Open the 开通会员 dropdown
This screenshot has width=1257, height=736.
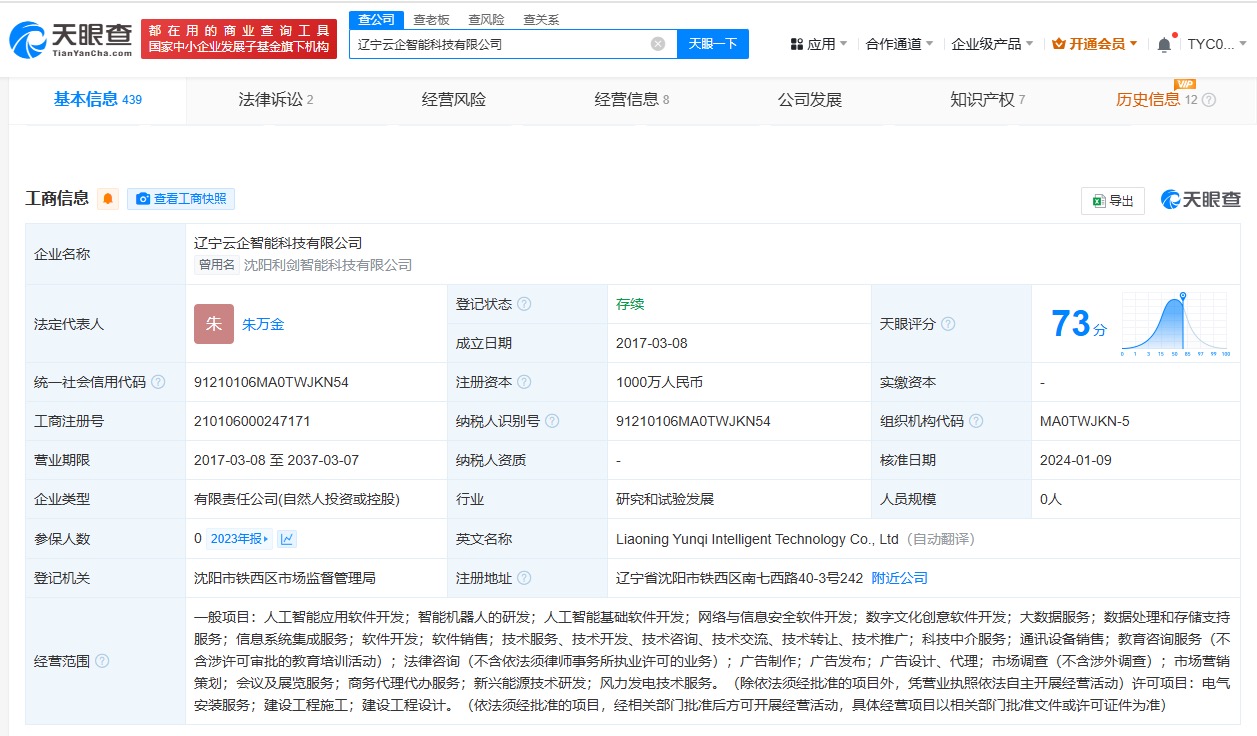[1095, 44]
